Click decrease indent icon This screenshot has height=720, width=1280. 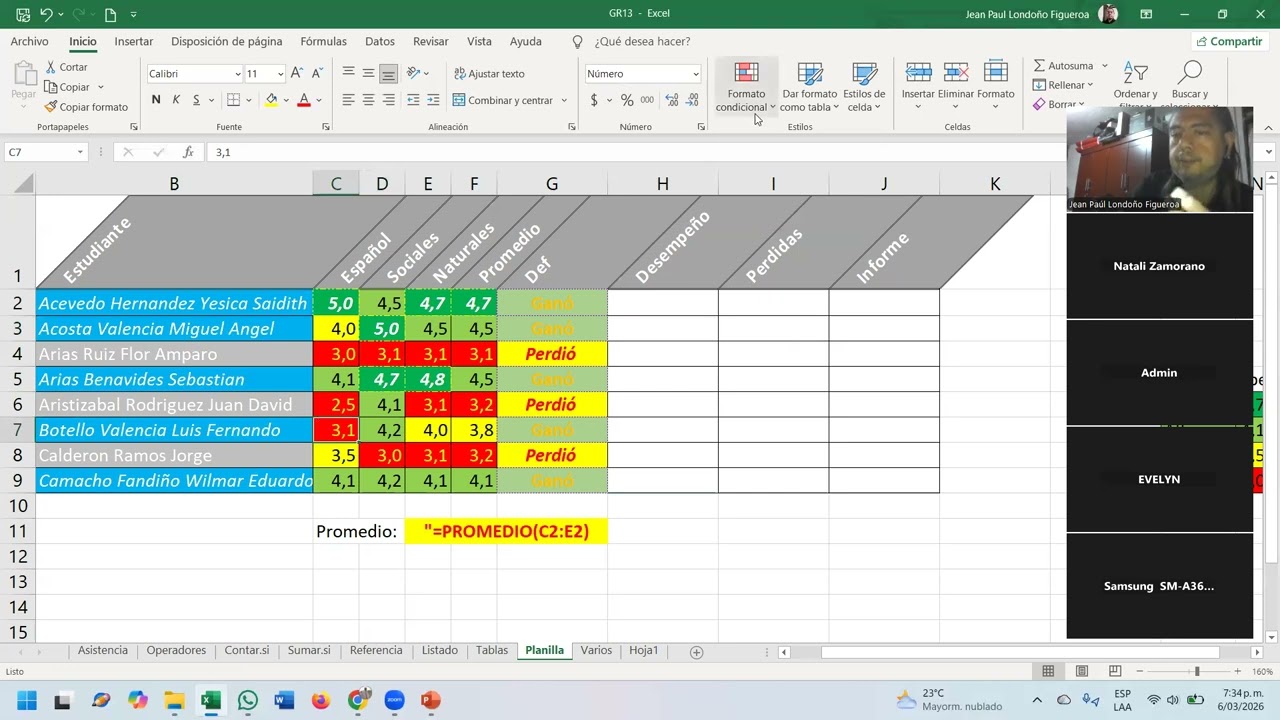[414, 100]
